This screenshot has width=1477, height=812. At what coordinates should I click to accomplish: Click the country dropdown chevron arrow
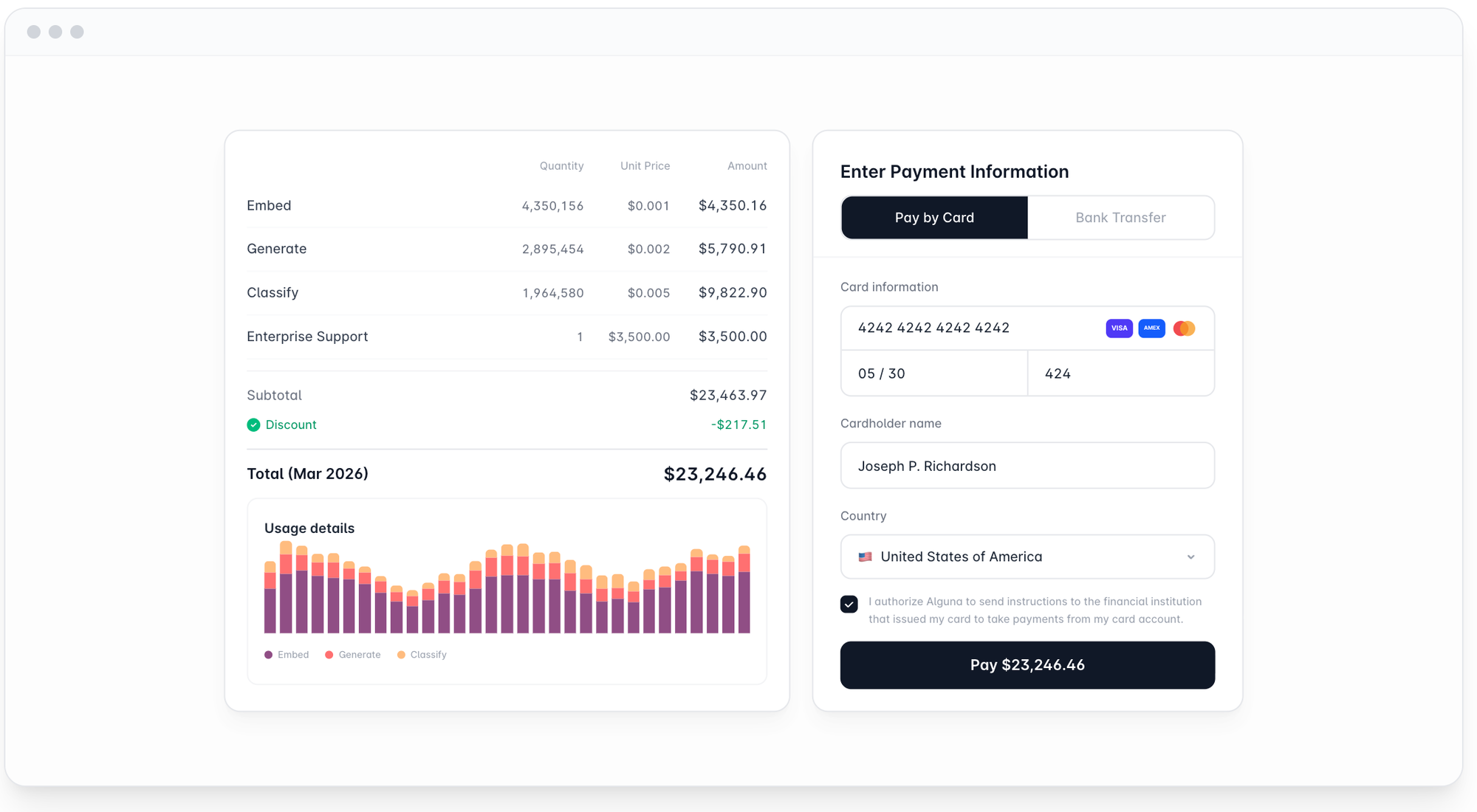[1190, 557]
